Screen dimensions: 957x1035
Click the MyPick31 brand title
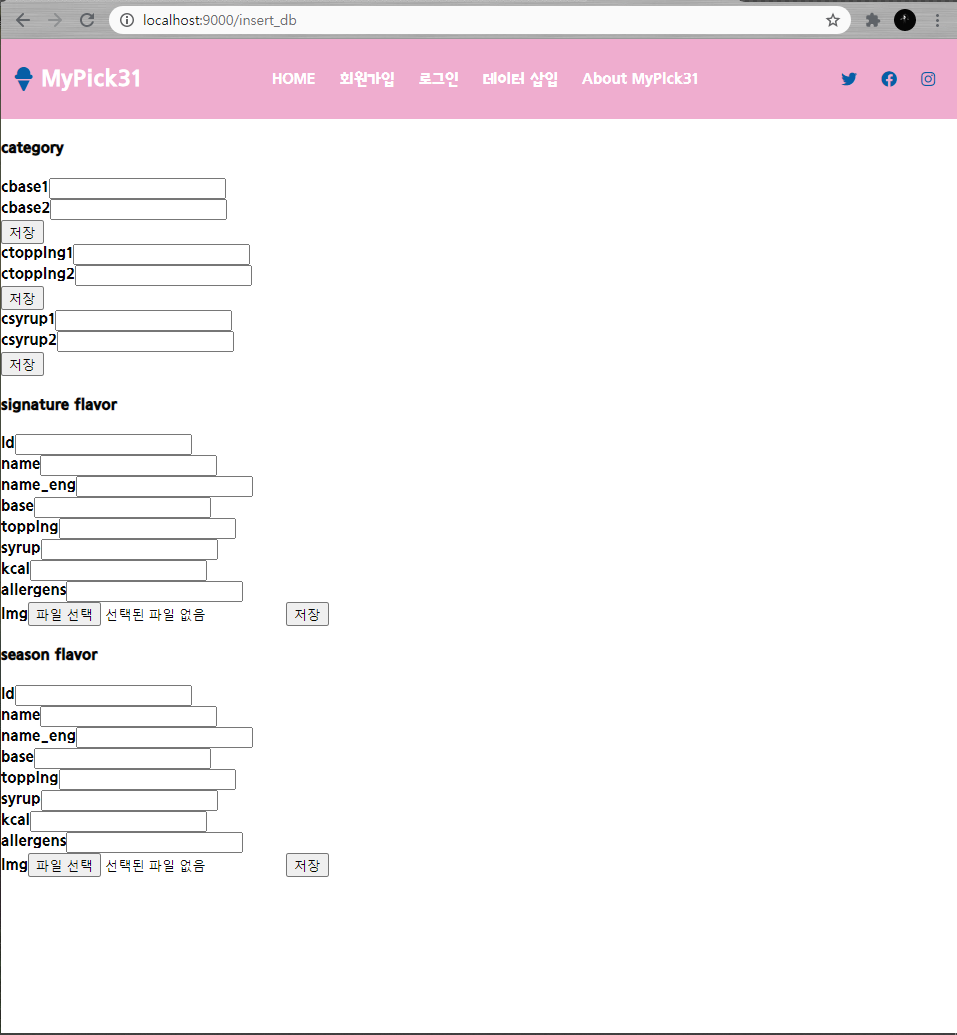point(91,79)
